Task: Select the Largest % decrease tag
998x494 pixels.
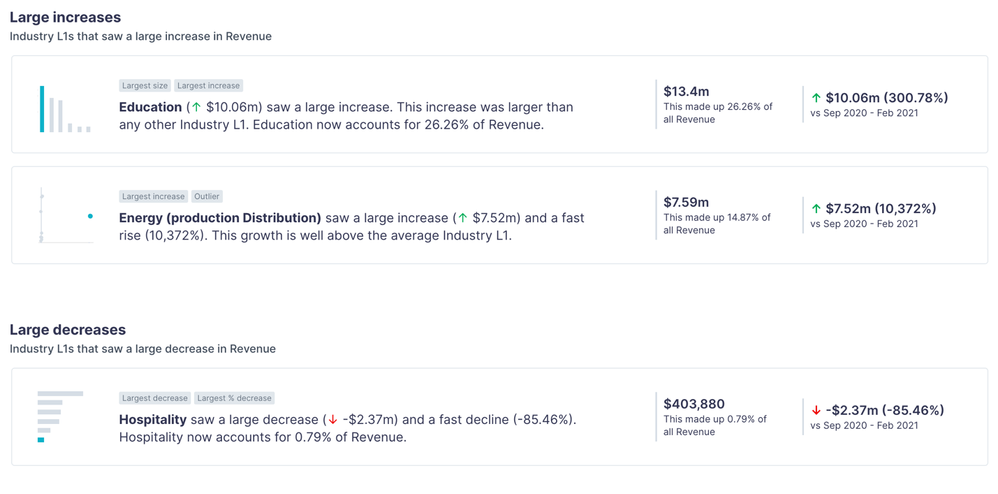Action: (x=233, y=398)
